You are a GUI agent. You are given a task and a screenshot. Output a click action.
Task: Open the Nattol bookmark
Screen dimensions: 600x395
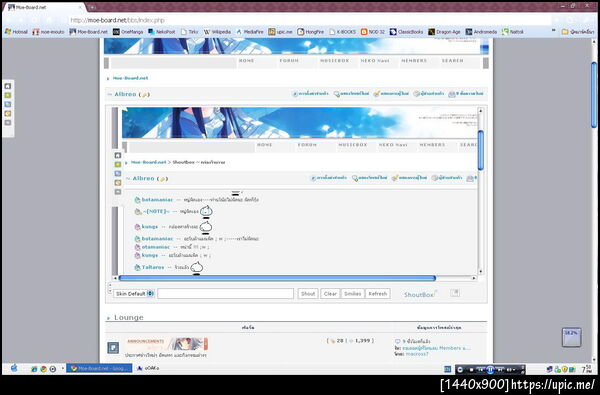(513, 32)
